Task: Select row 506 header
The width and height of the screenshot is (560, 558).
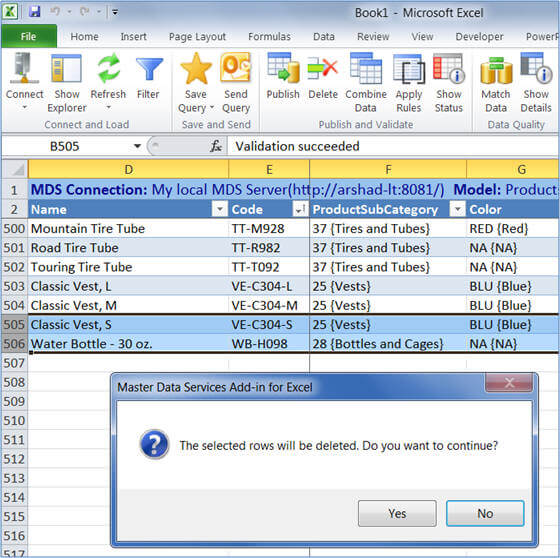Action: pos(14,344)
